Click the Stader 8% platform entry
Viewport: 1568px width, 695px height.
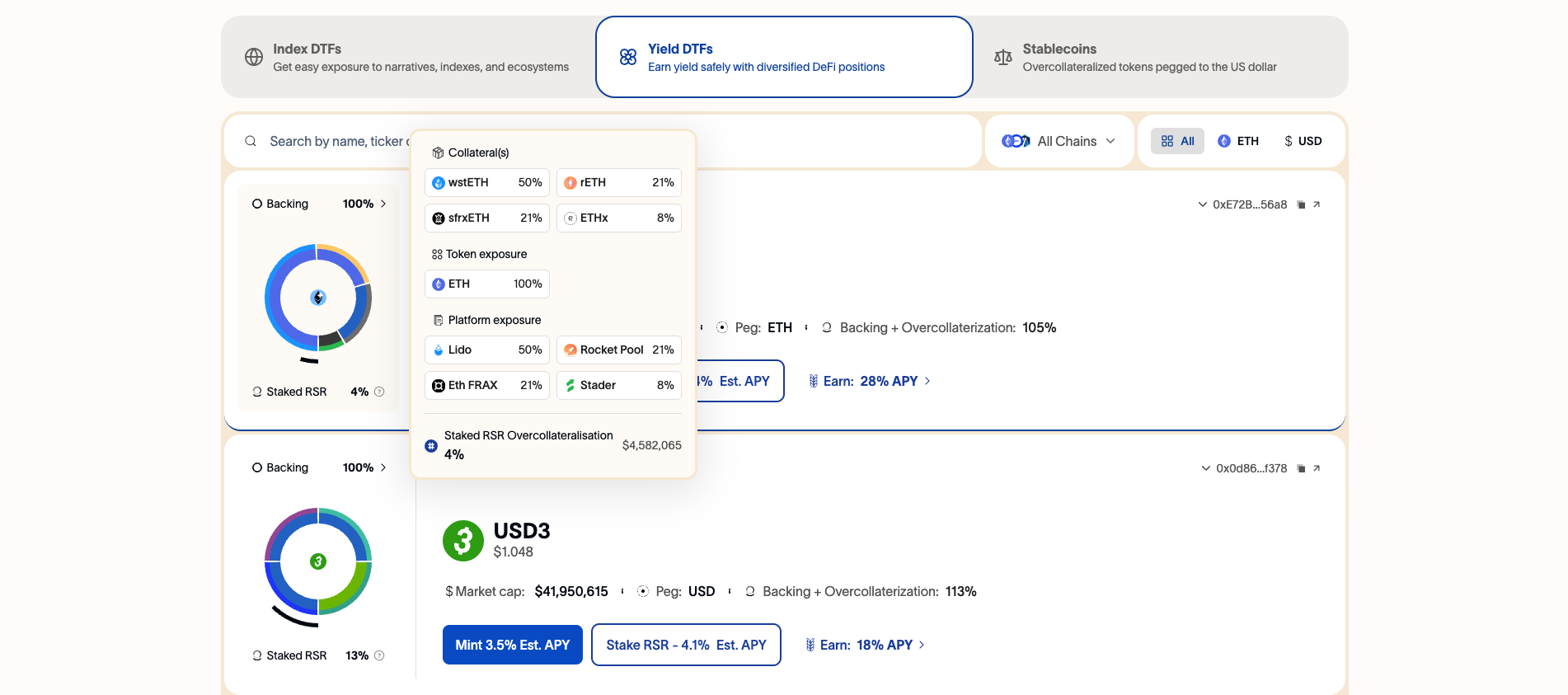pyautogui.click(x=619, y=385)
